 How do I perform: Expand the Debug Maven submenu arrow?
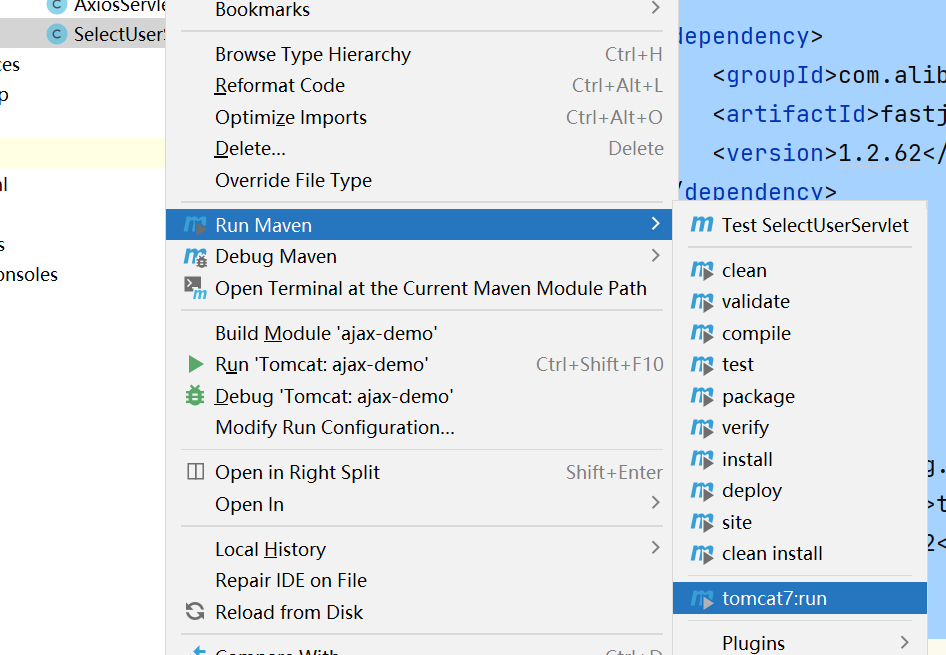(x=655, y=256)
